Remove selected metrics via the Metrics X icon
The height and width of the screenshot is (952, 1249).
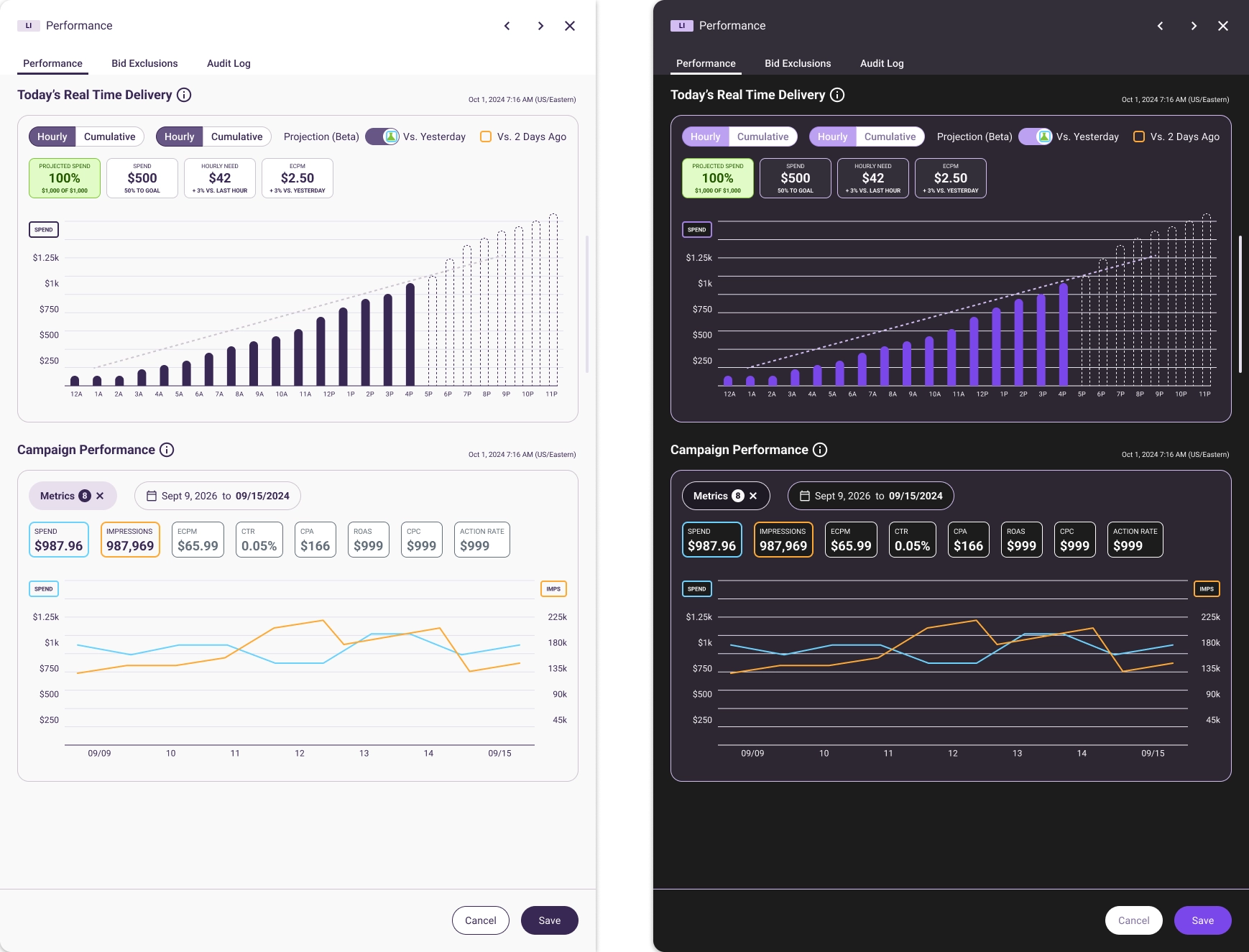pos(100,495)
